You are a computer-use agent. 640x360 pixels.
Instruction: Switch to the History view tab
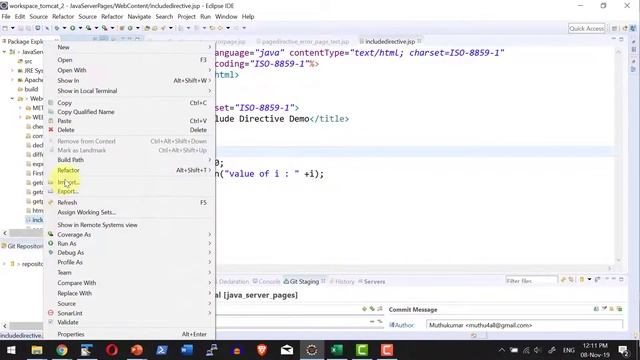point(342,281)
